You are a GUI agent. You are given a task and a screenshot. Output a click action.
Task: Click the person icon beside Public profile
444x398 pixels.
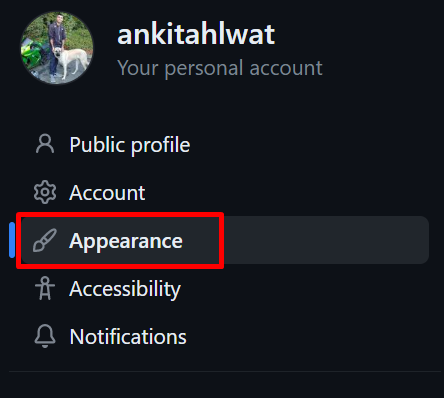pyautogui.click(x=45, y=144)
